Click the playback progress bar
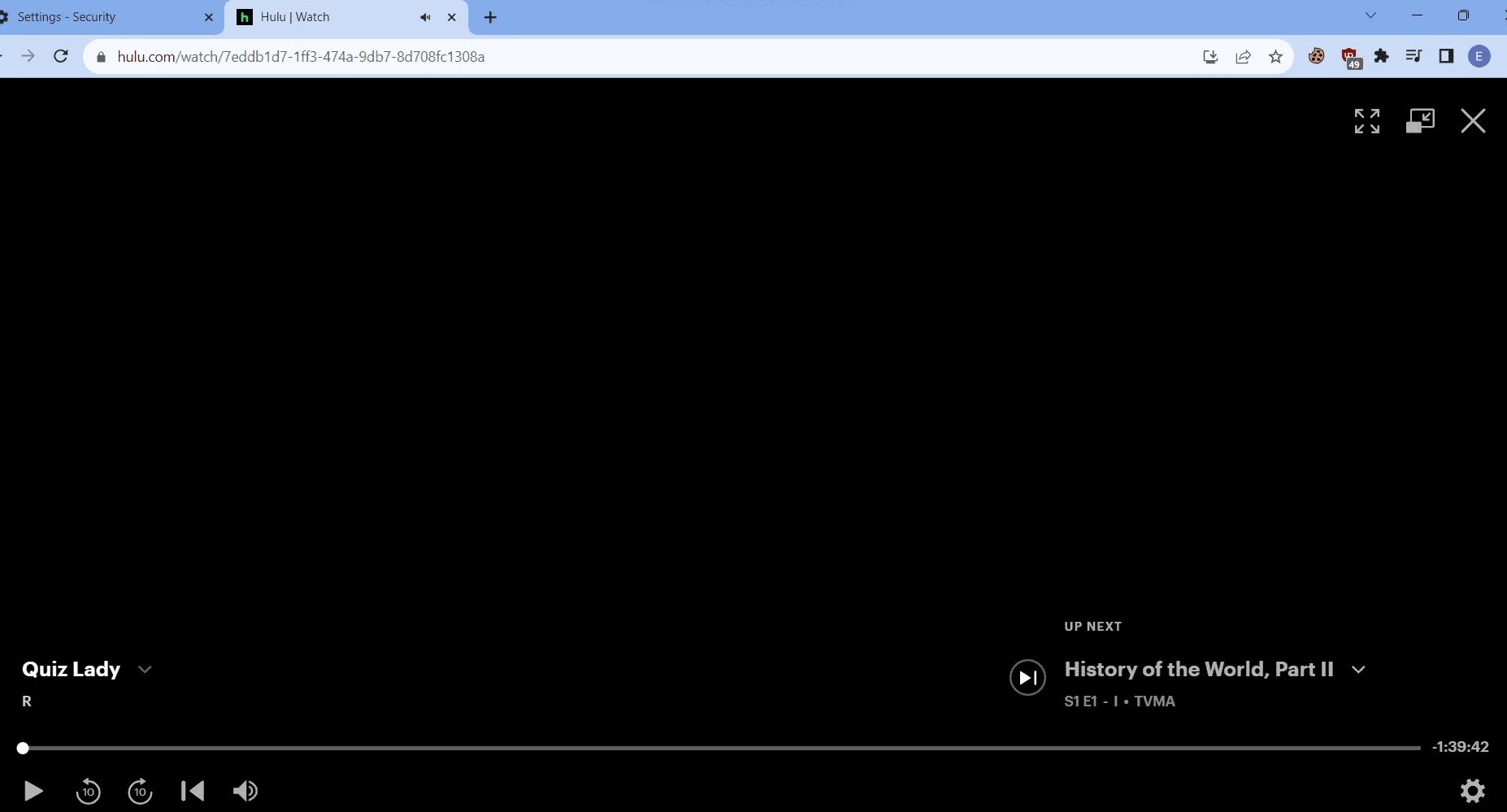Image resolution: width=1507 pixels, height=812 pixels. pyautogui.click(x=722, y=748)
